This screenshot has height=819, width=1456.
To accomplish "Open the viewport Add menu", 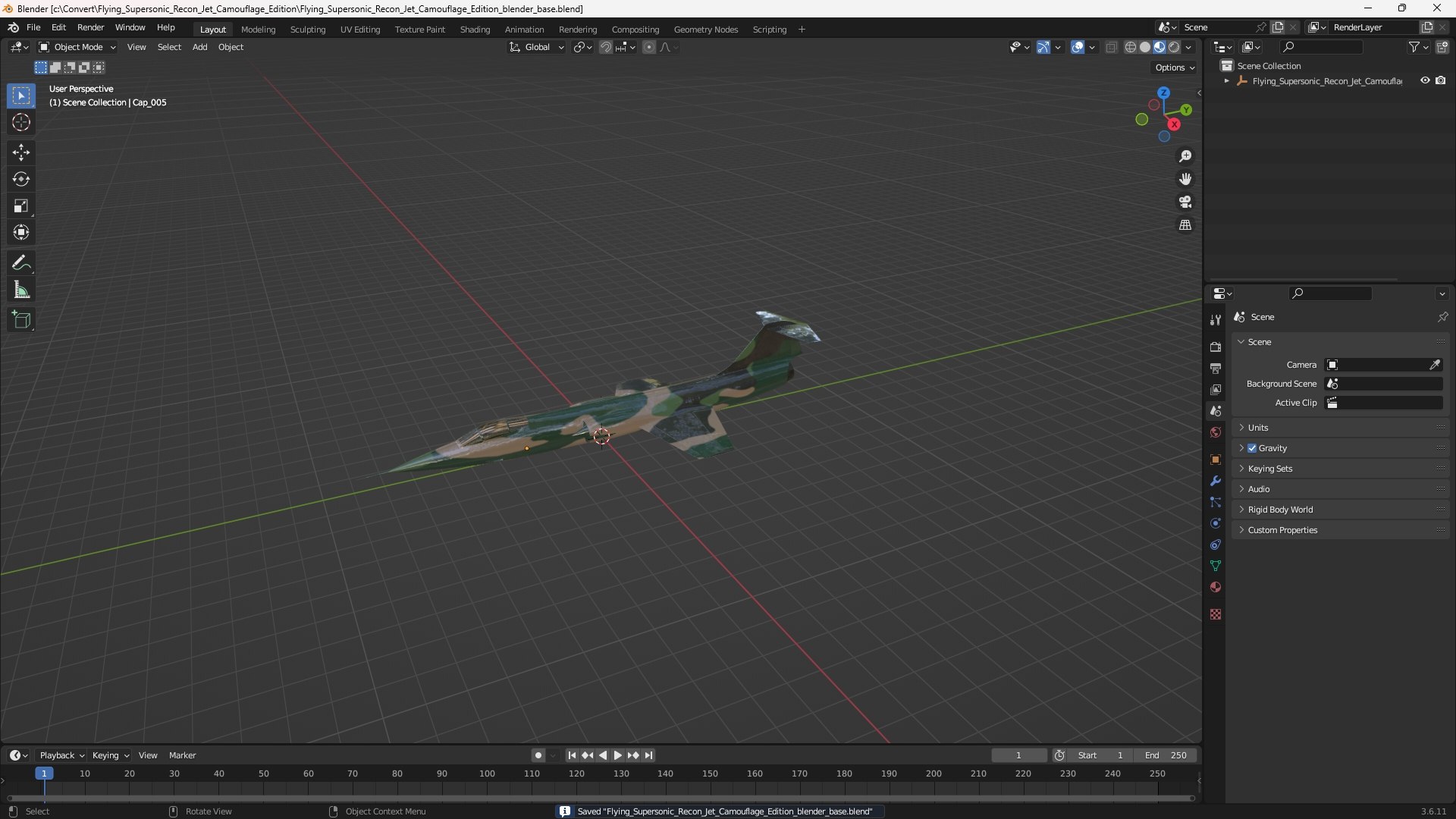I will click(199, 47).
